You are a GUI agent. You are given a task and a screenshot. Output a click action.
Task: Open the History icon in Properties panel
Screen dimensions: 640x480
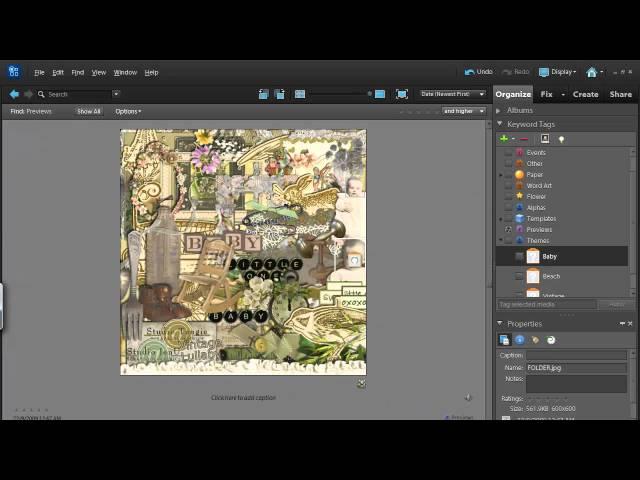point(550,340)
